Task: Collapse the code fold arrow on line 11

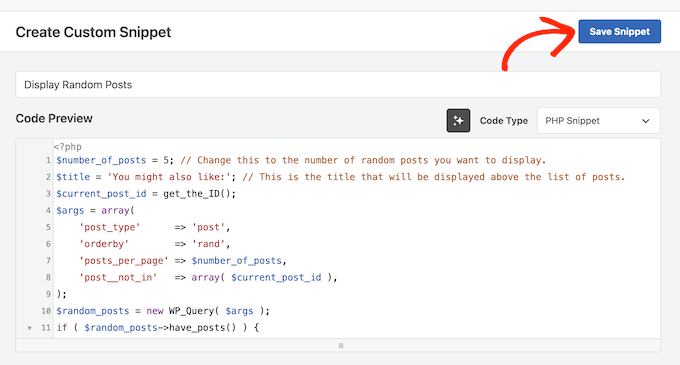Action: (29, 328)
